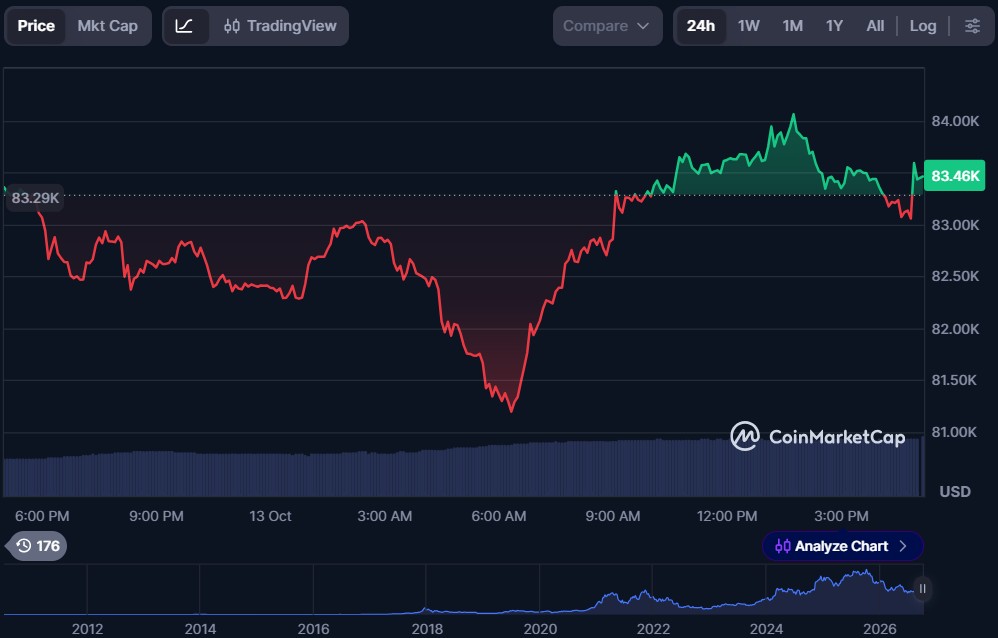998x638 pixels.
Task: Select the 1W time range
Action: click(x=748, y=26)
